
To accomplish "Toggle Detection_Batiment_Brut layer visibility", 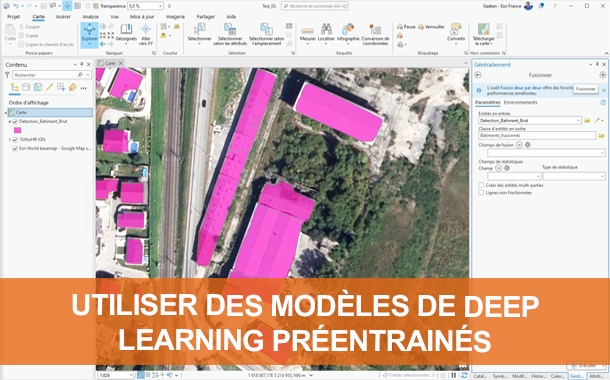I will (15, 122).
